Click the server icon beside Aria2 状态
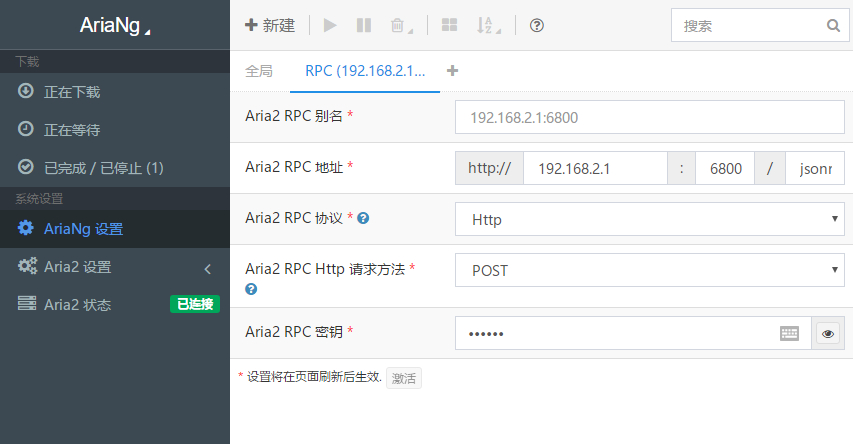The height and width of the screenshot is (444, 853). [27, 303]
